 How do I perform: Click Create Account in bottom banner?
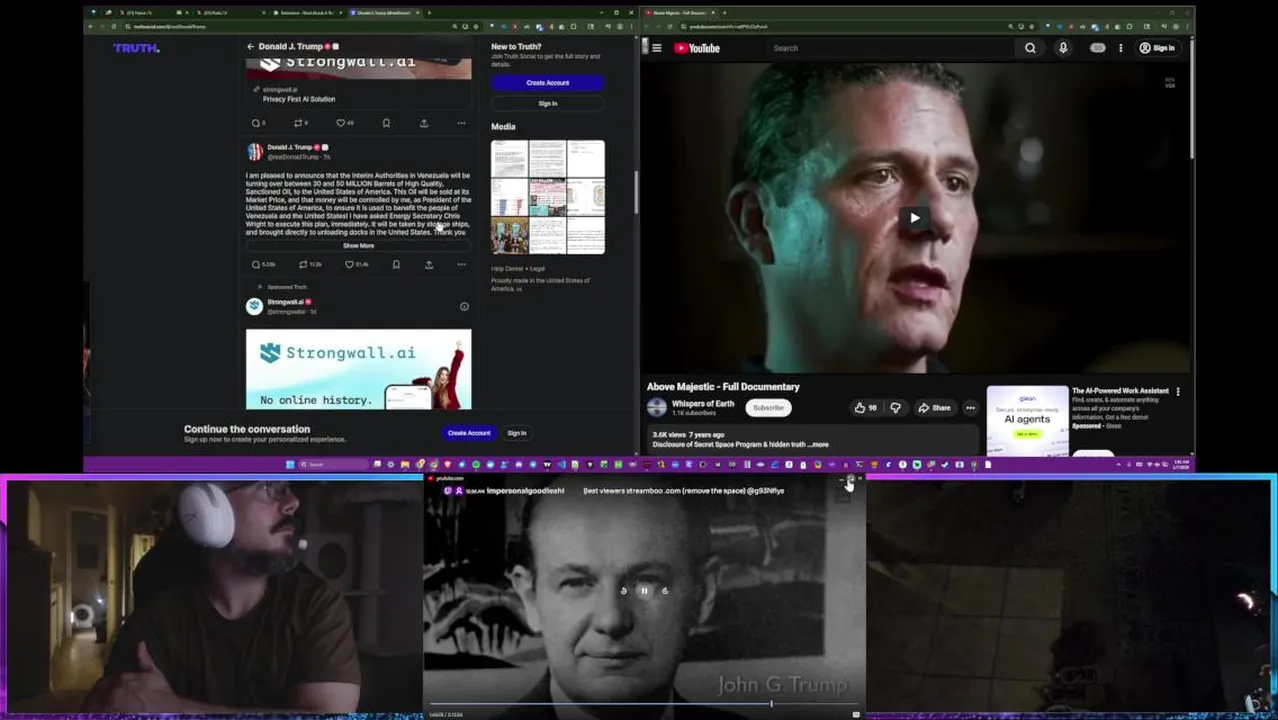pyautogui.click(x=469, y=433)
